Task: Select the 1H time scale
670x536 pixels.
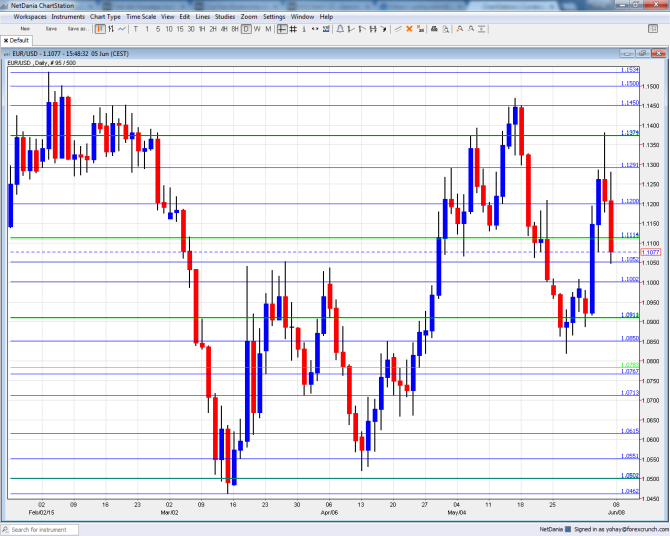Action: click(x=202, y=29)
